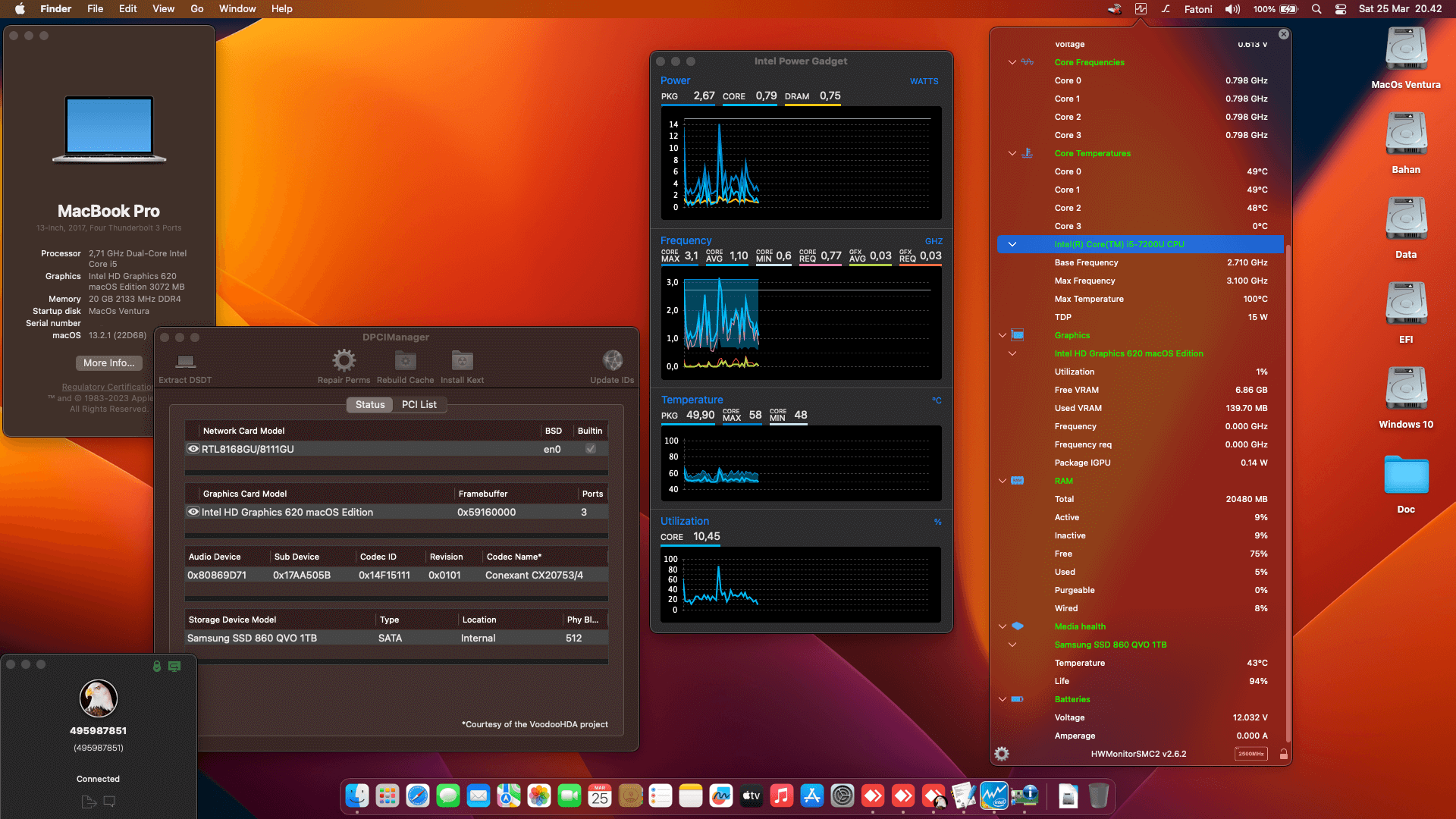1456x819 pixels.
Task: Click Fatoni user name in menu bar
Action: coord(1198,9)
